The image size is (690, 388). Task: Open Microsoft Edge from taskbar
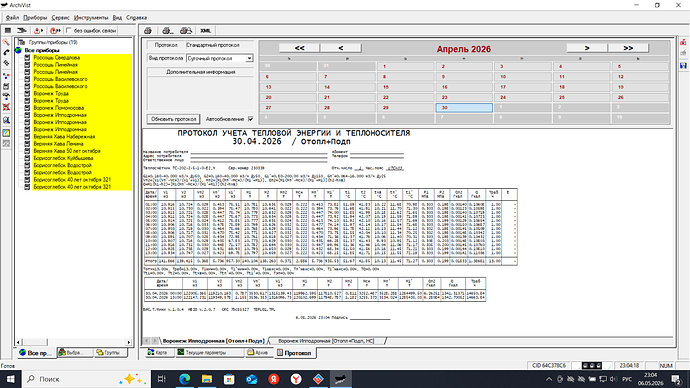click(x=184, y=379)
